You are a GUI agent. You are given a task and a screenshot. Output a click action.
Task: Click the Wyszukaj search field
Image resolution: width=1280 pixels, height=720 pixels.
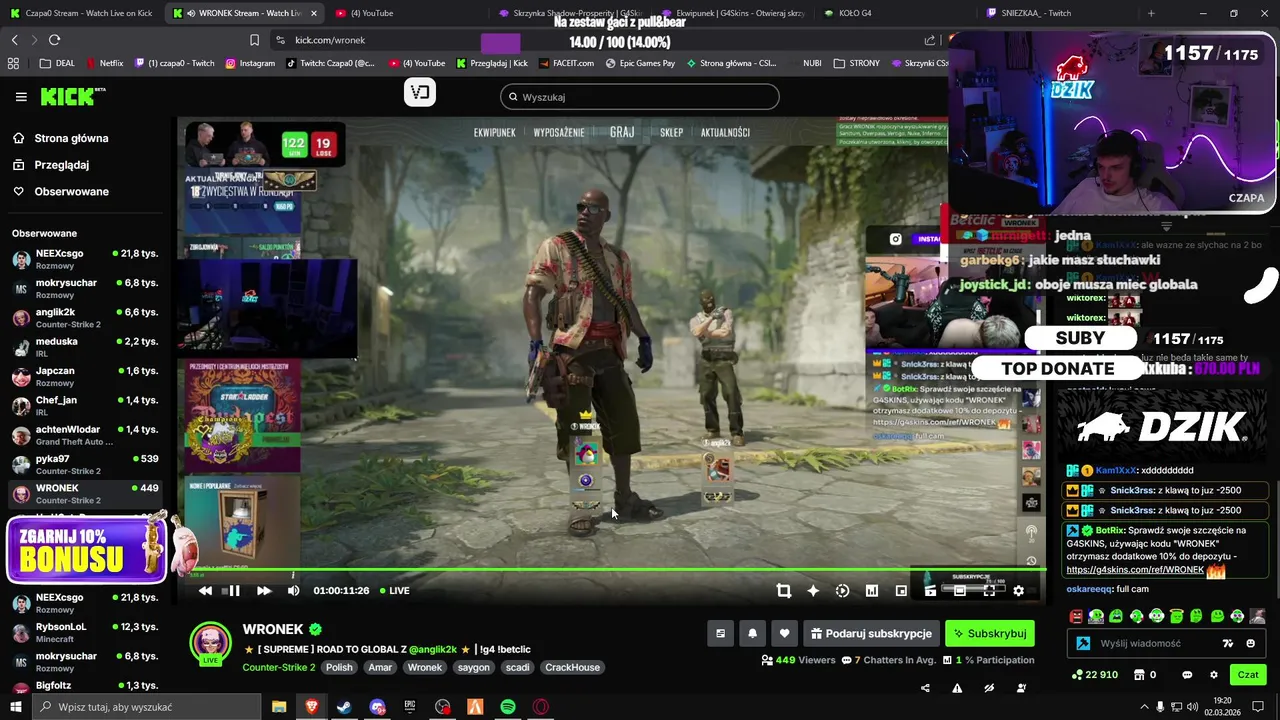click(x=640, y=97)
